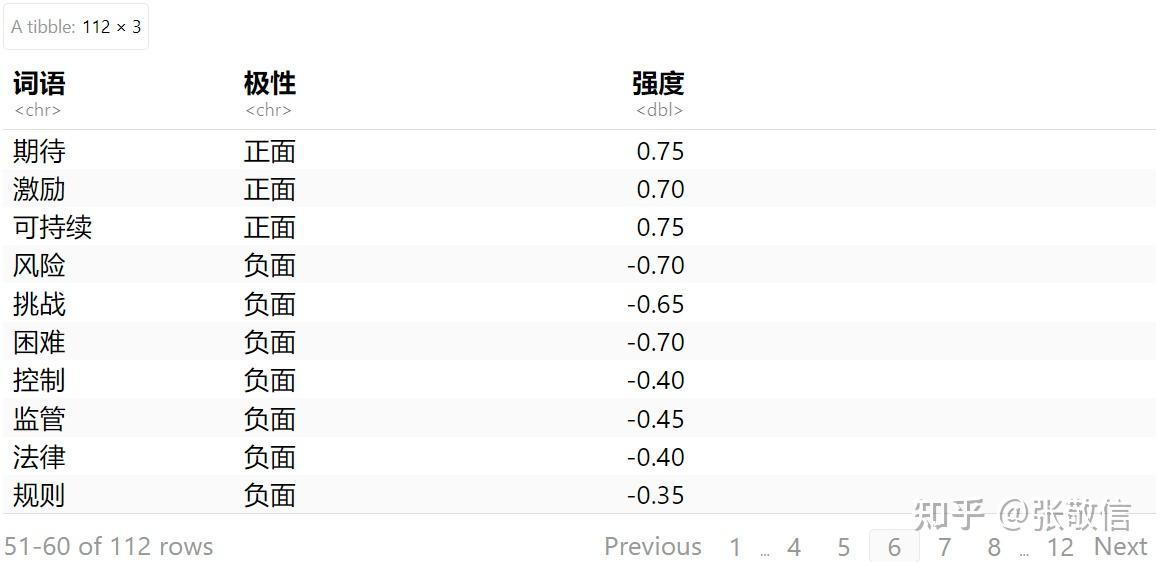1161x562 pixels.
Task: Click the 规则 row entry
Action: (x=39, y=495)
